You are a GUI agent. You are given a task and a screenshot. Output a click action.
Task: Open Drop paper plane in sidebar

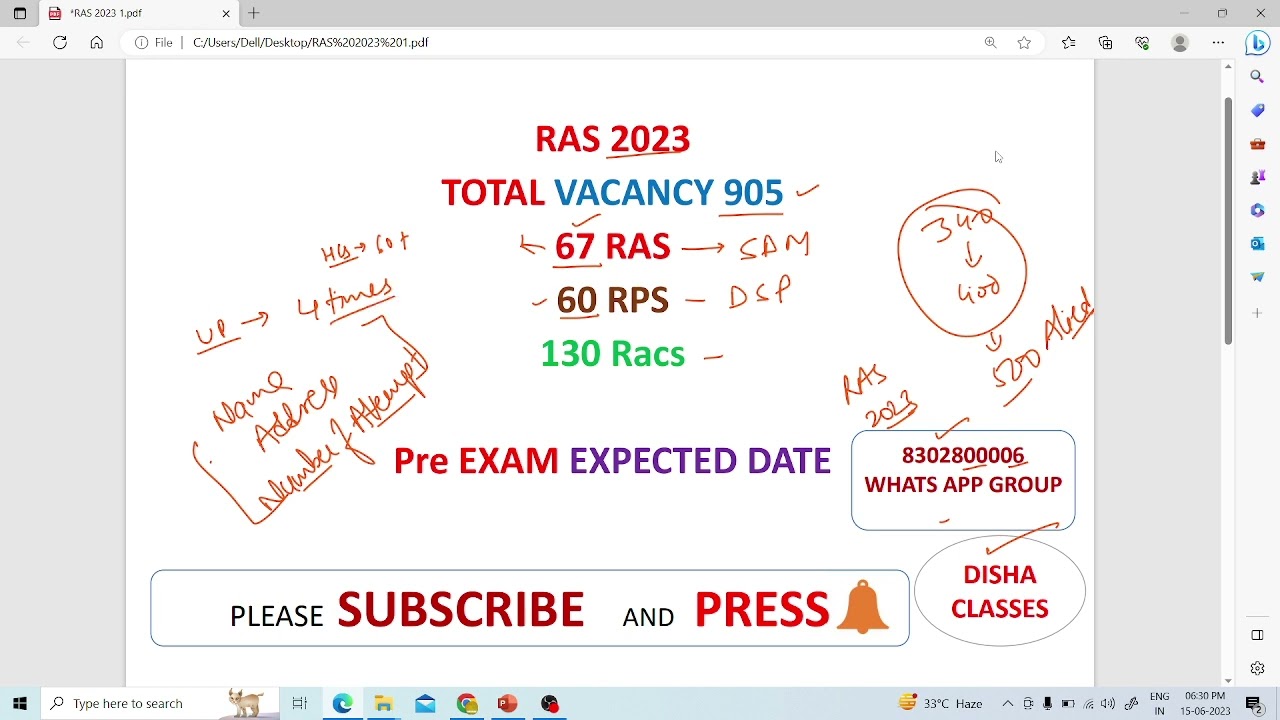[1257, 277]
